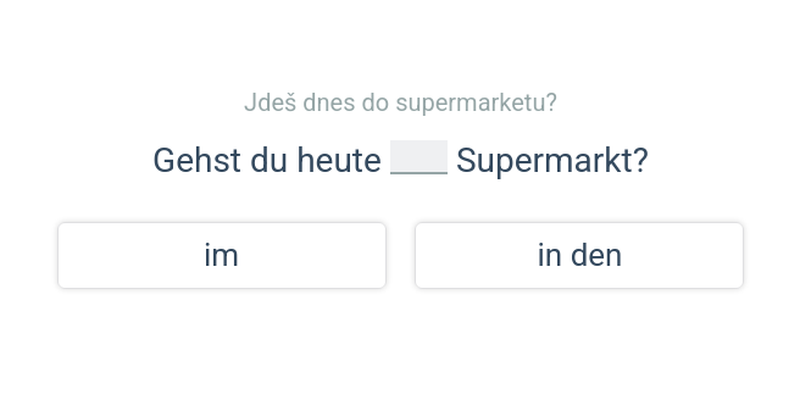
Task: Choose the "im" answer button
Action: 221,256
